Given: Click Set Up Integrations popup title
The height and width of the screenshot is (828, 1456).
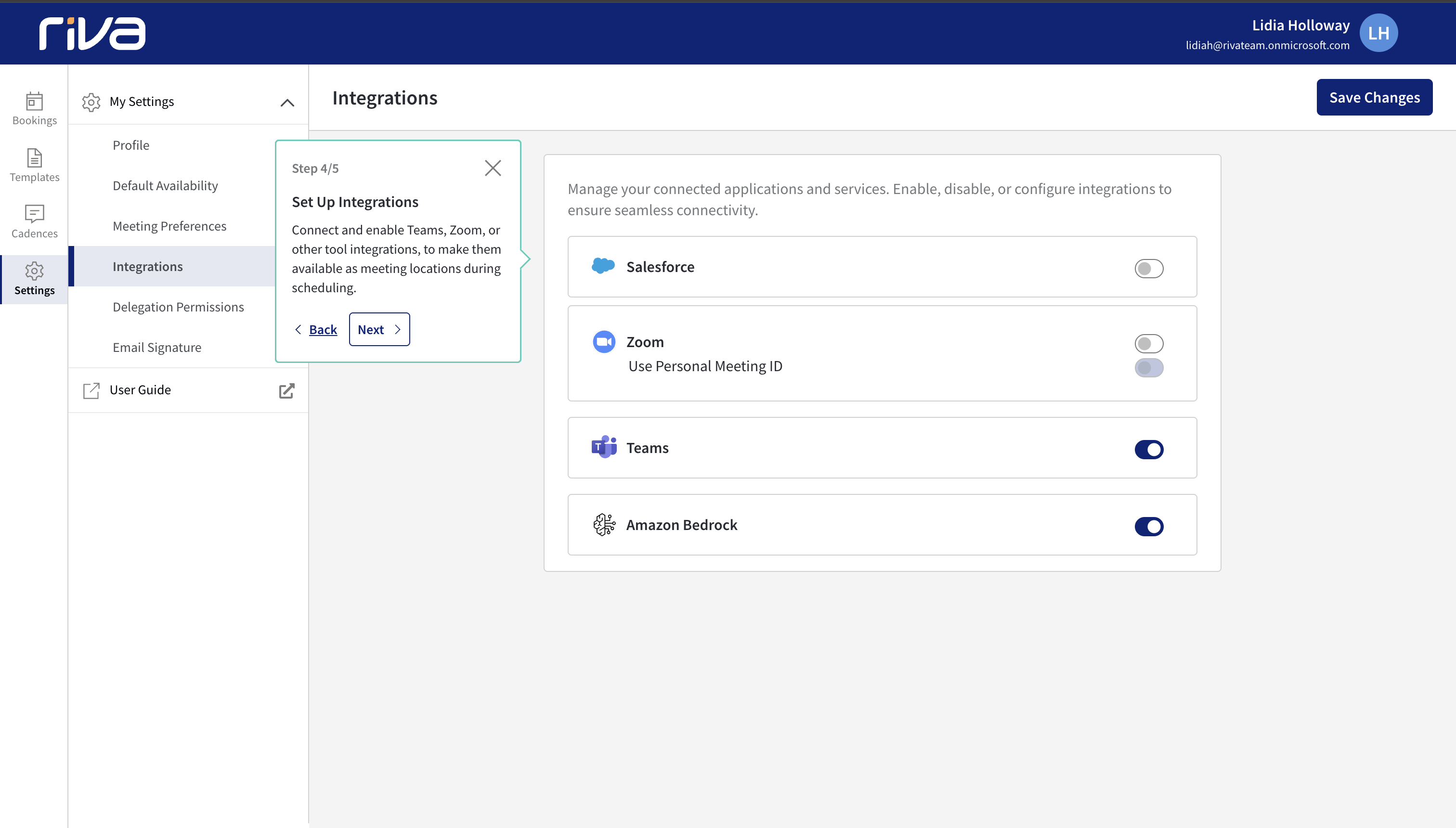Looking at the screenshot, I should (355, 202).
